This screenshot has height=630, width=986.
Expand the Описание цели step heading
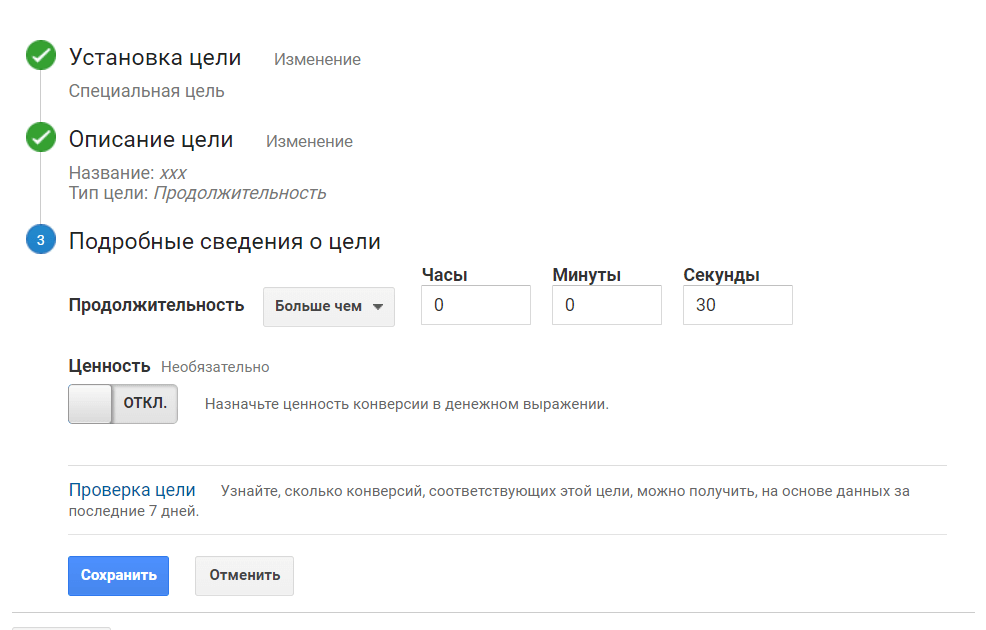tap(151, 140)
